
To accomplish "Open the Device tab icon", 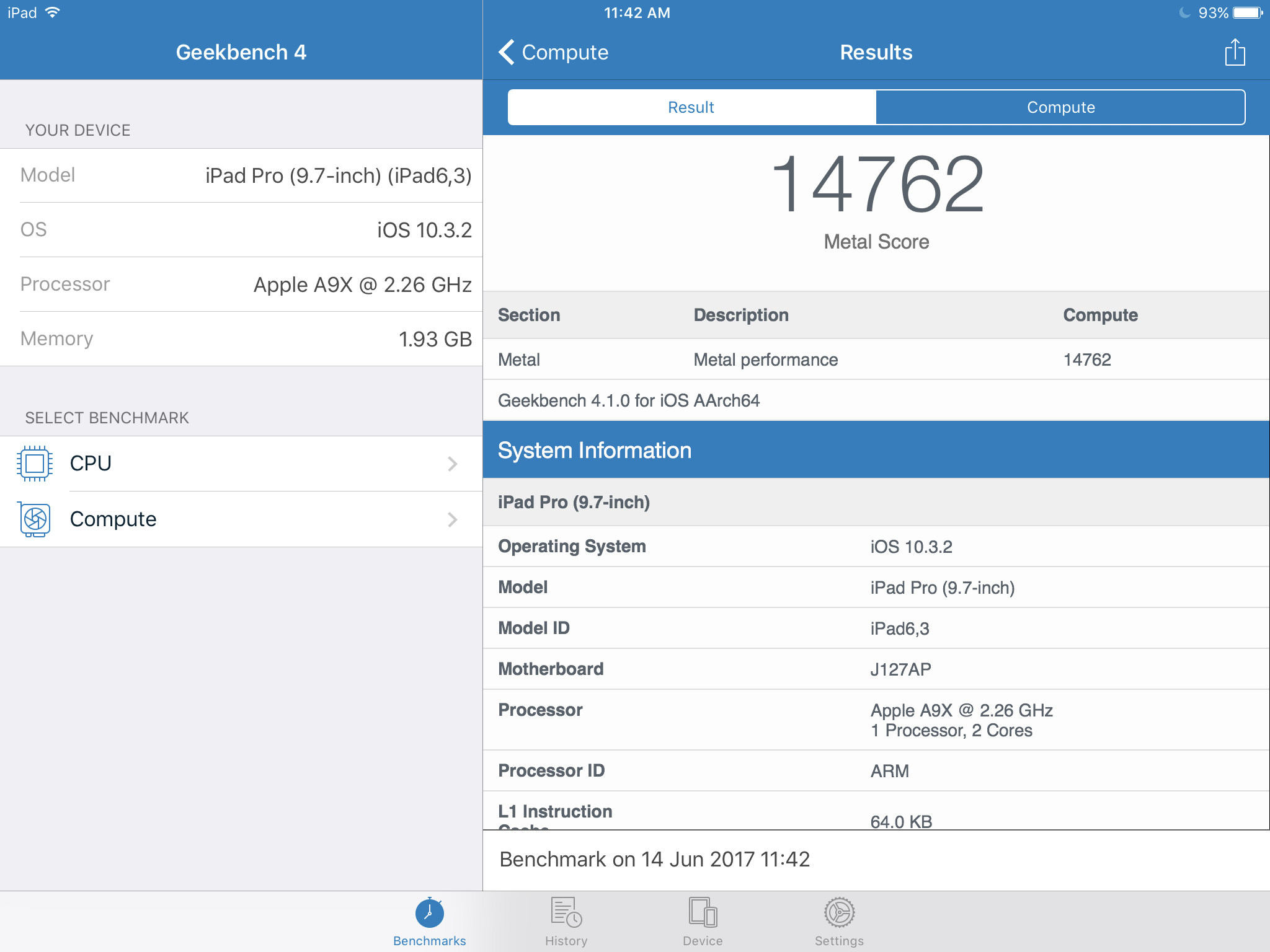I will click(702, 912).
